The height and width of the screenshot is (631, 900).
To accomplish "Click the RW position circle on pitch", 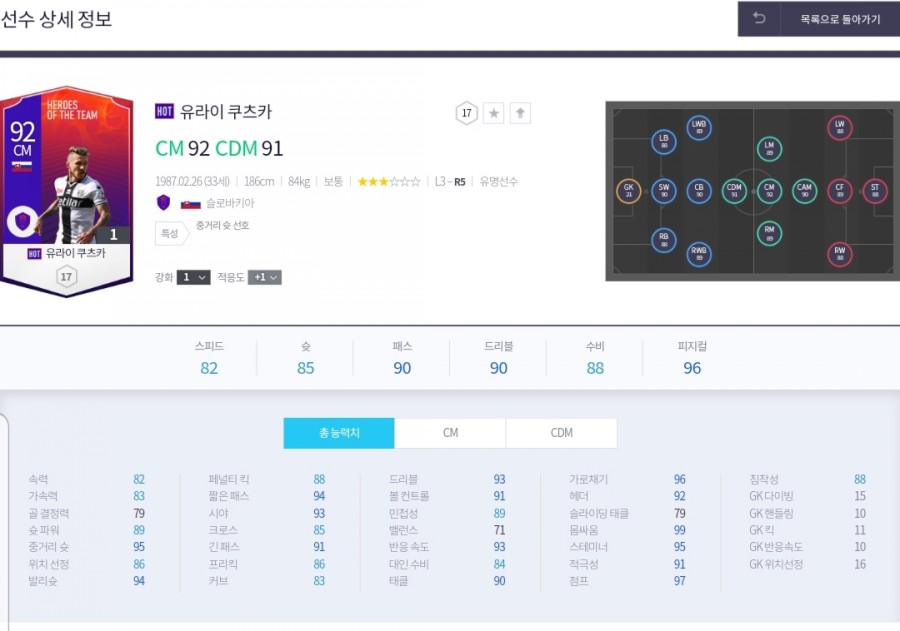I will pos(840,254).
